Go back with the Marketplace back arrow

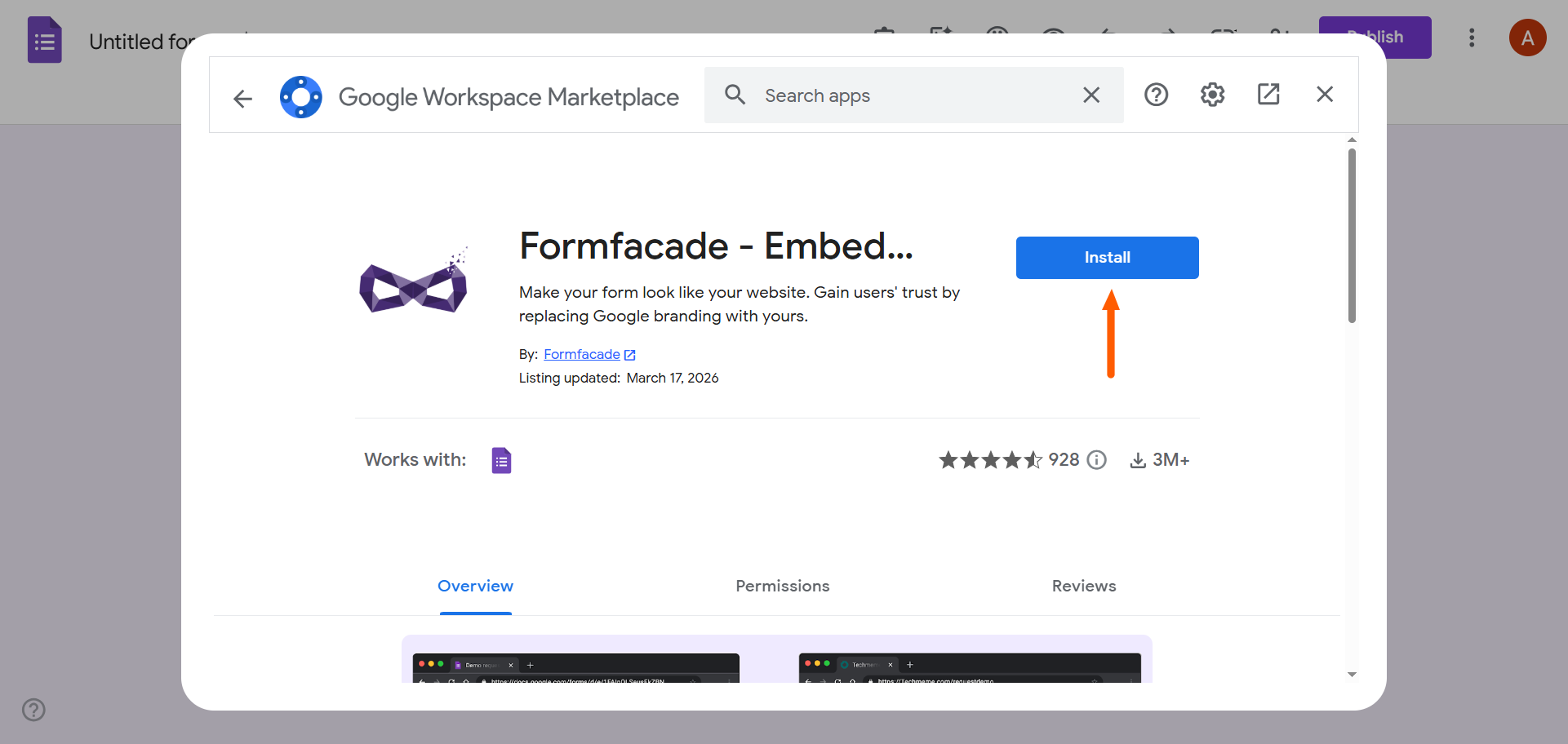(242, 98)
